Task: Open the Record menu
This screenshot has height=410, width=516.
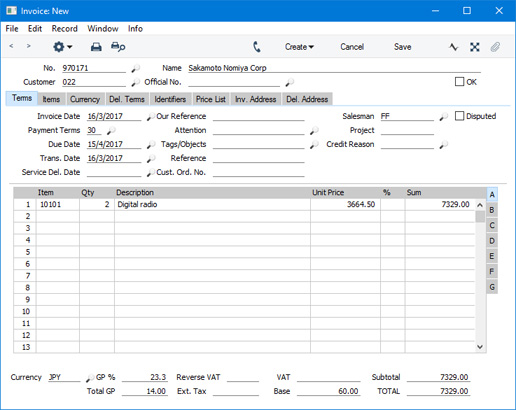Action: 65,29
